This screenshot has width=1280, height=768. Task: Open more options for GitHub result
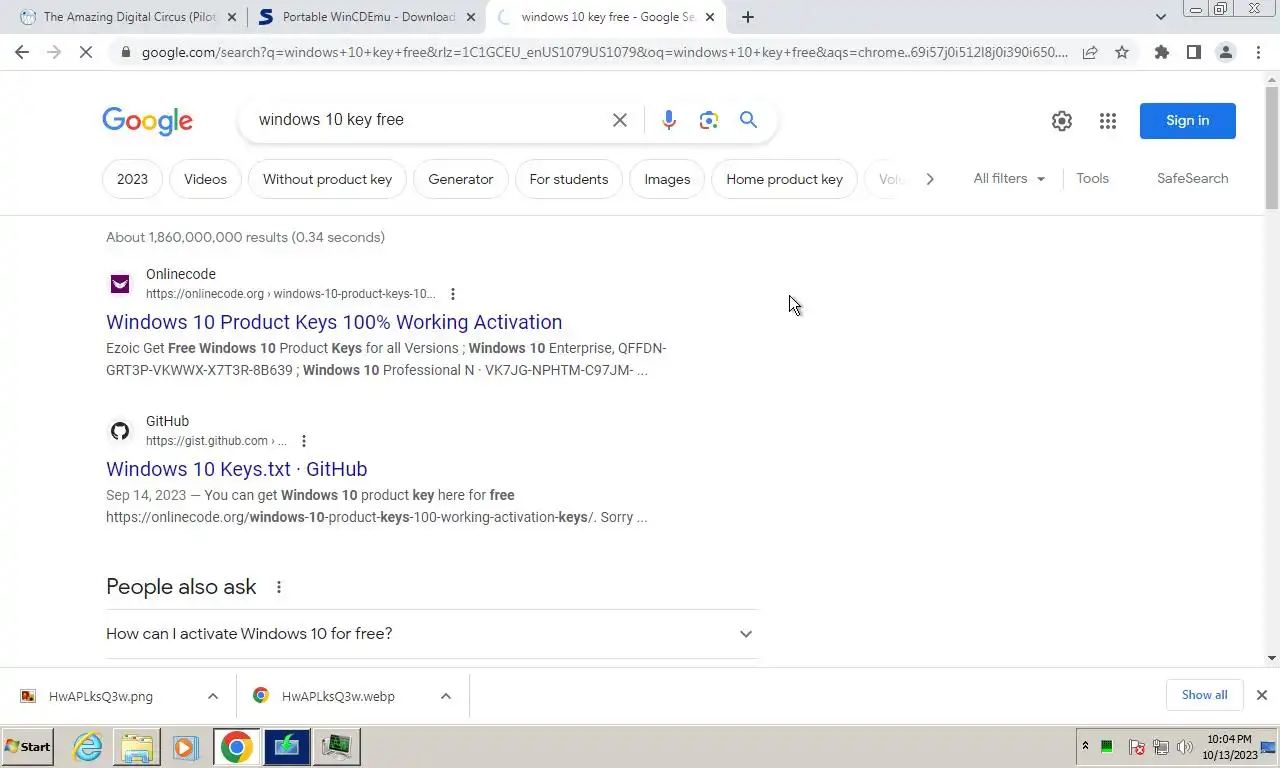point(304,441)
